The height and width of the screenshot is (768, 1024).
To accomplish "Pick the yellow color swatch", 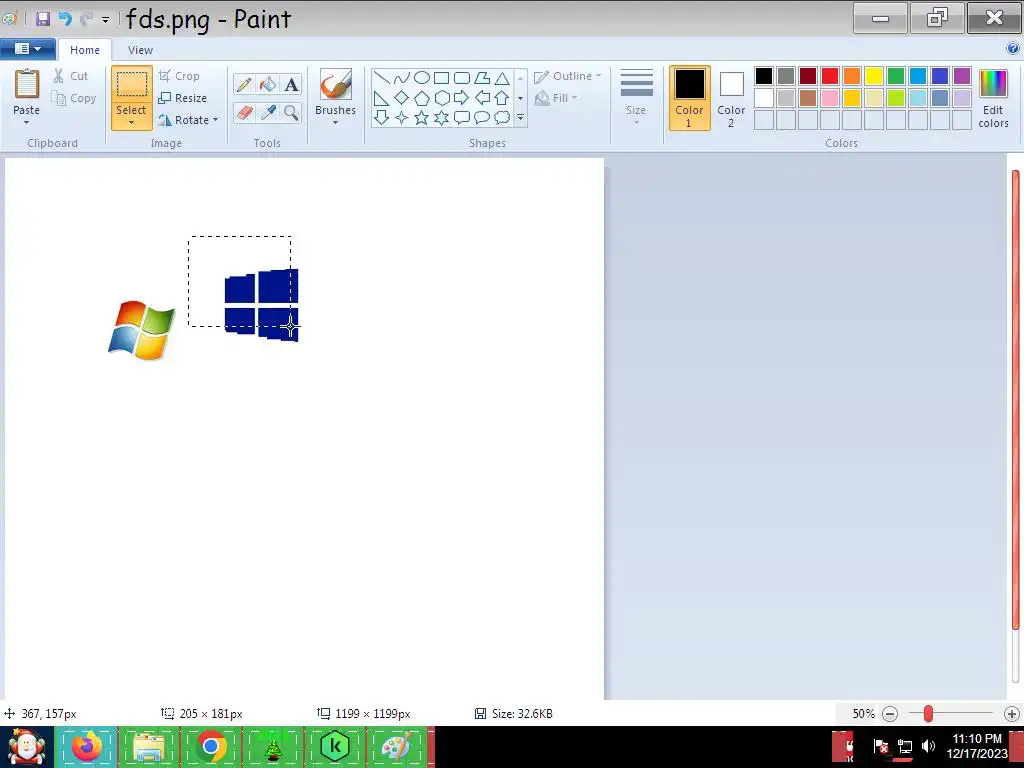I will tap(874, 76).
